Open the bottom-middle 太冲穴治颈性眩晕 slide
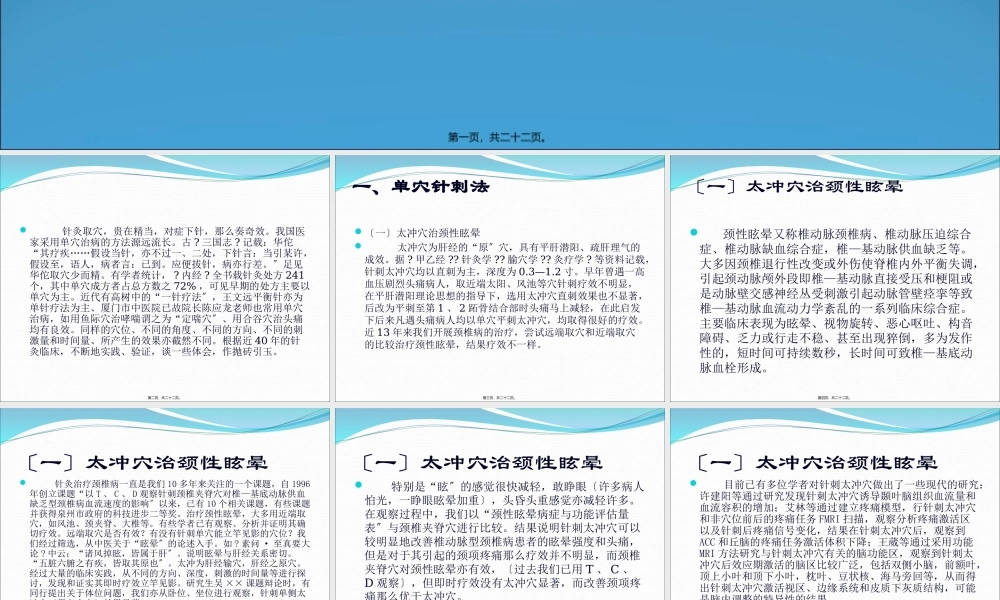 point(498,500)
